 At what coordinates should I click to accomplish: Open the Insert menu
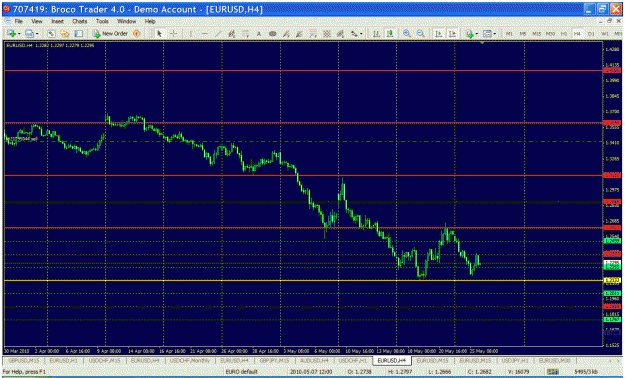coord(57,21)
